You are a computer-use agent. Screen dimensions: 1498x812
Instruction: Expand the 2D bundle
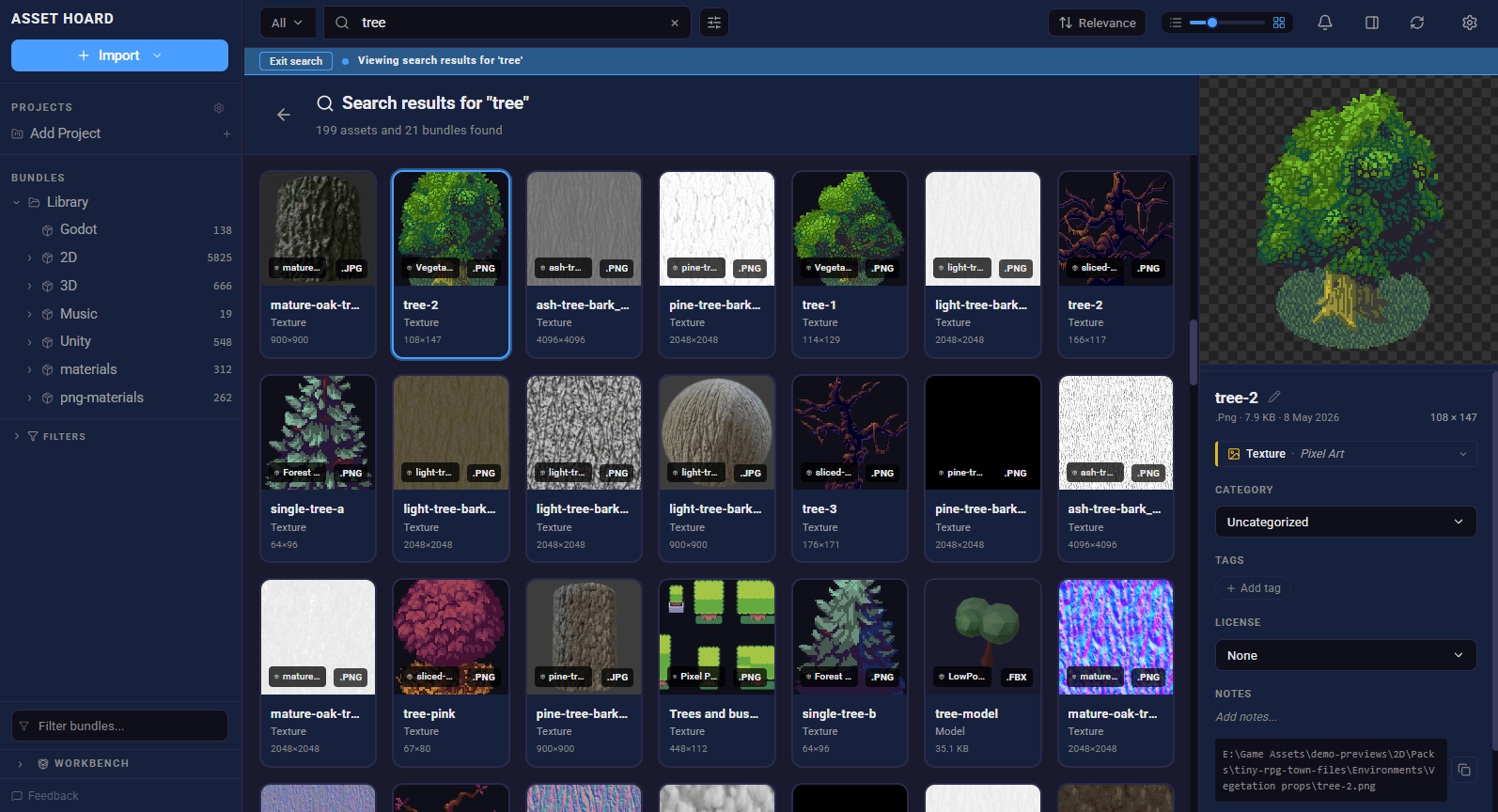[x=29, y=258]
